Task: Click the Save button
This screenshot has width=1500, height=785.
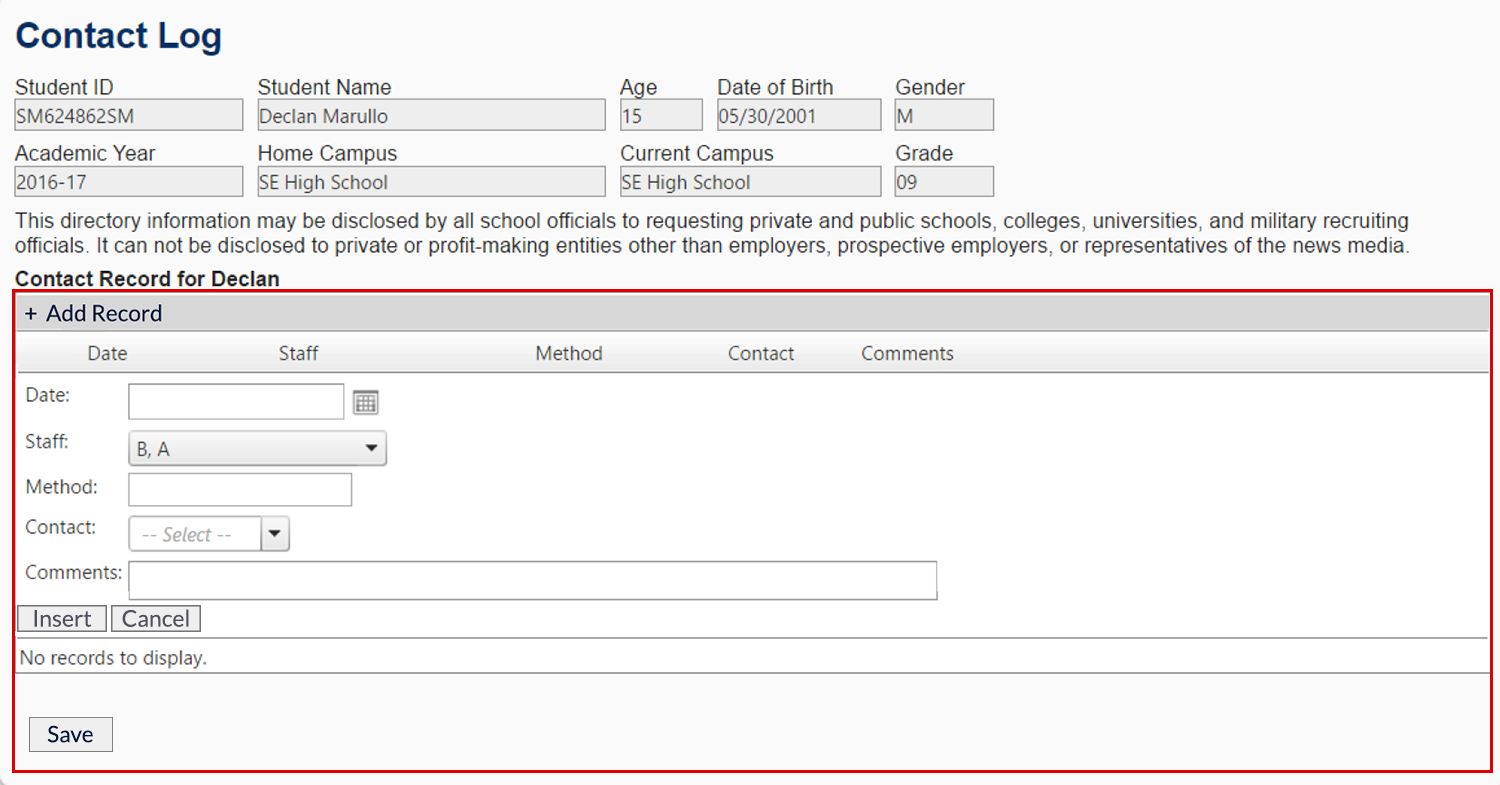Action: tap(70, 735)
